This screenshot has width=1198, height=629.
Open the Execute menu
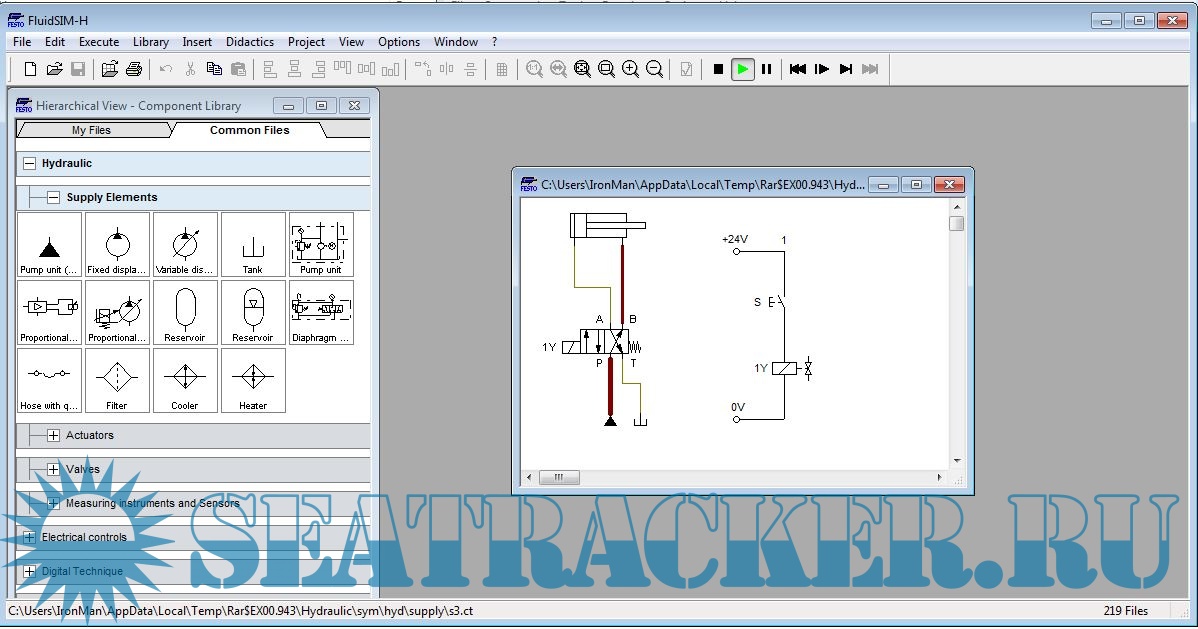tap(99, 42)
